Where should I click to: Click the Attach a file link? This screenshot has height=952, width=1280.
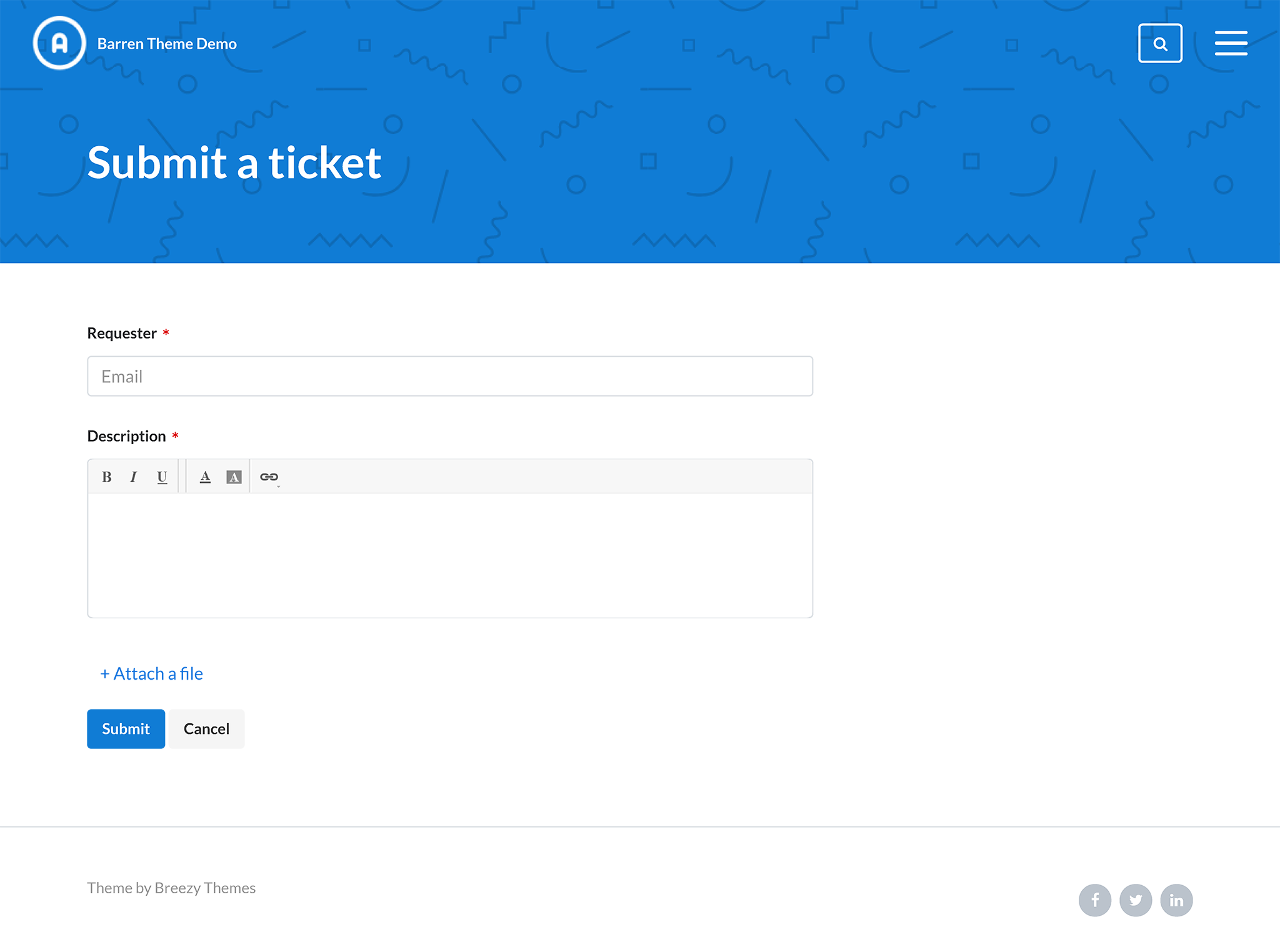[152, 673]
